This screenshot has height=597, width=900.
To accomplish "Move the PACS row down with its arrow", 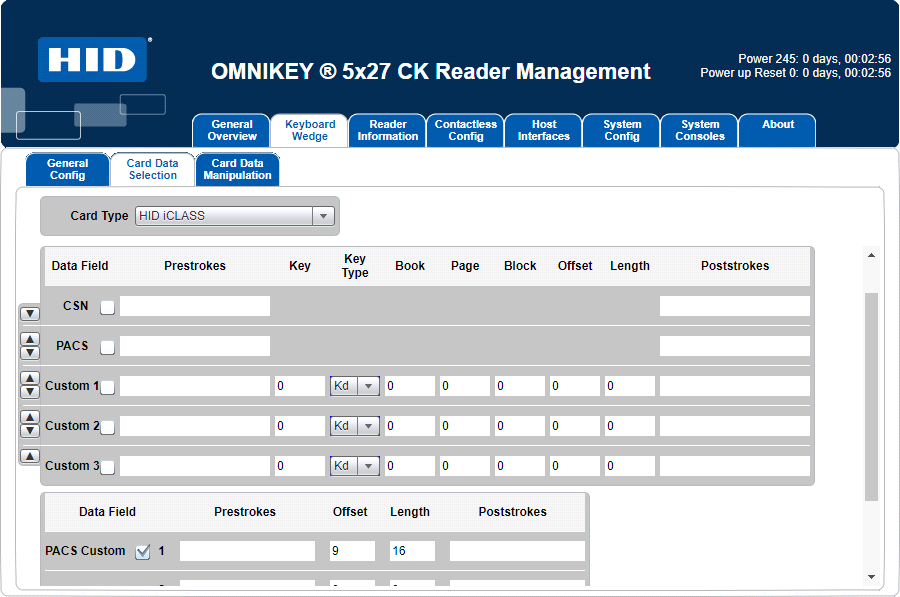I will click(x=29, y=353).
